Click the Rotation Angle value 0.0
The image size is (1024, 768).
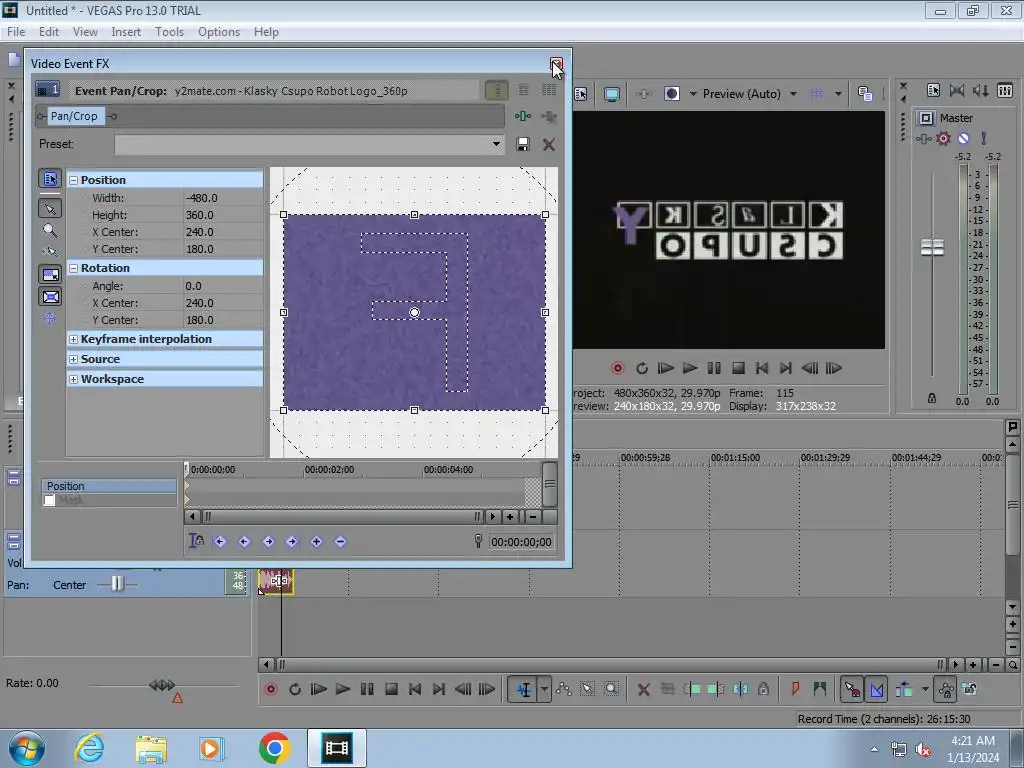[223, 286]
